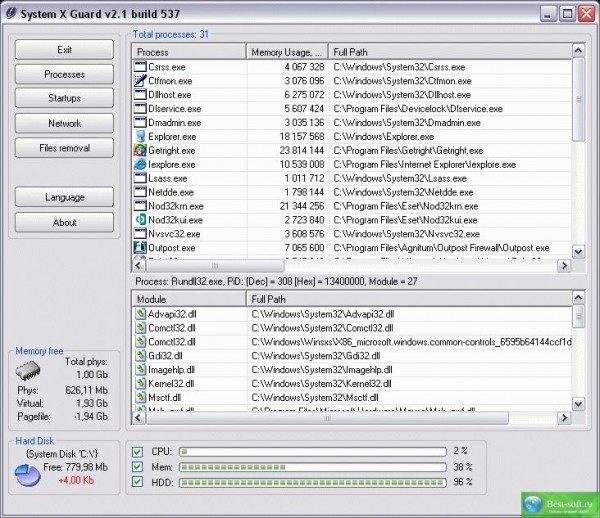The image size is (600, 518).
Task: Click the Kernel32.dll module icon
Action: [x=140, y=383]
